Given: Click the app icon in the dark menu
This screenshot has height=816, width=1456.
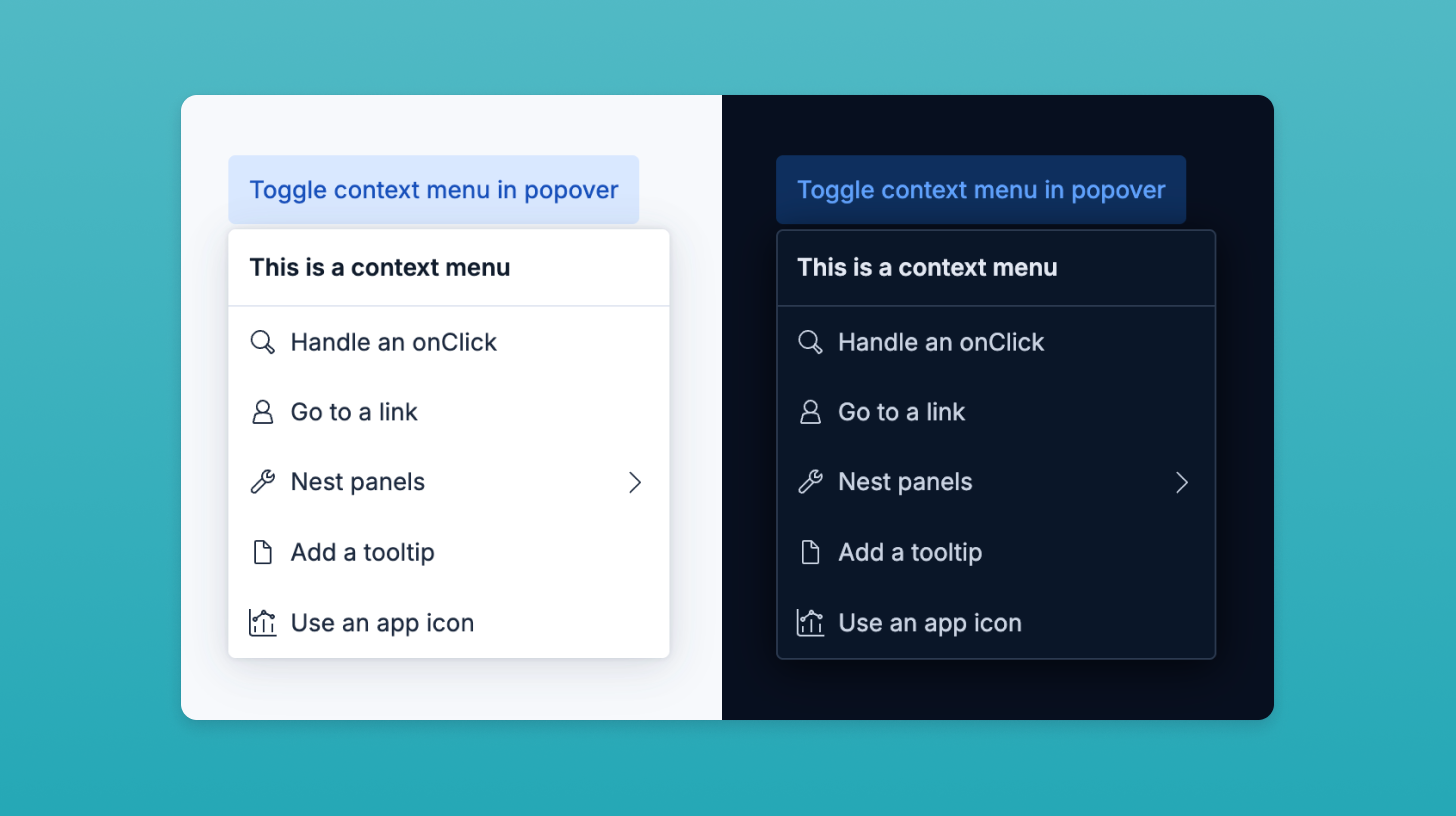Looking at the screenshot, I should (x=810, y=622).
